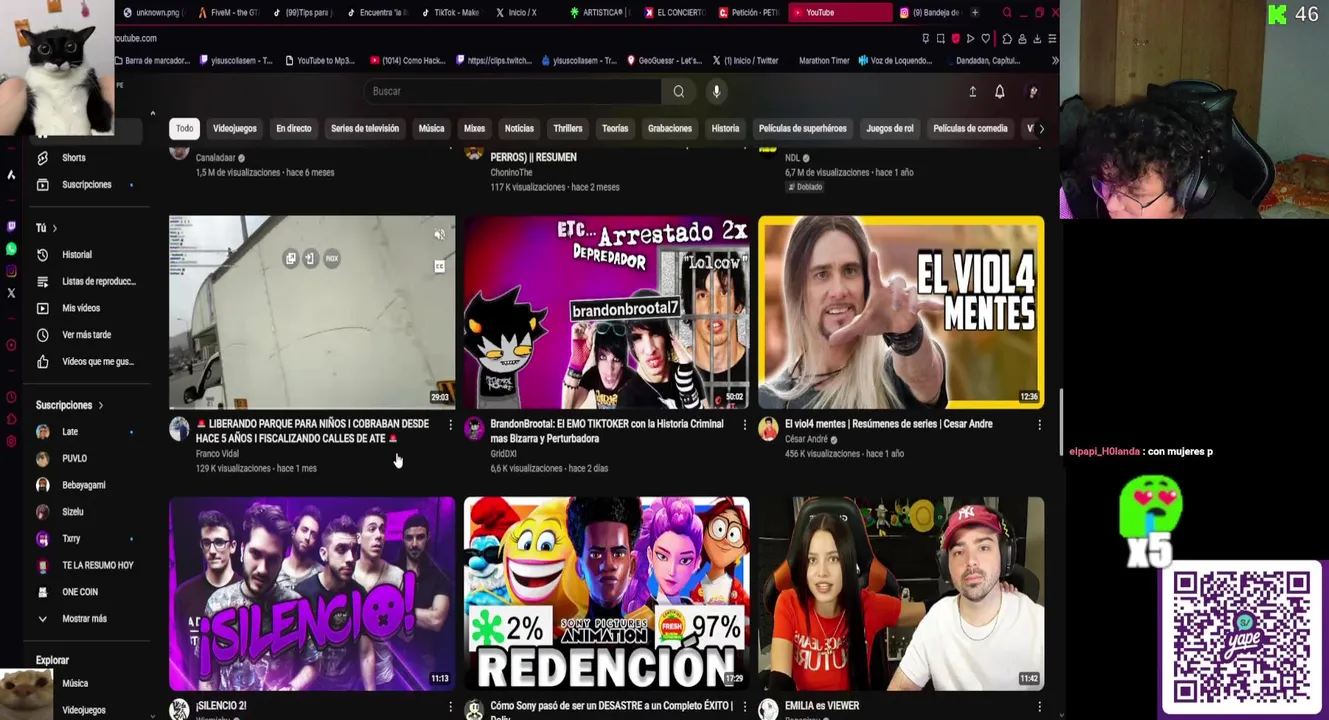Open the Suscripciones sidebar icon
The image size is (1329, 720).
[42, 185]
